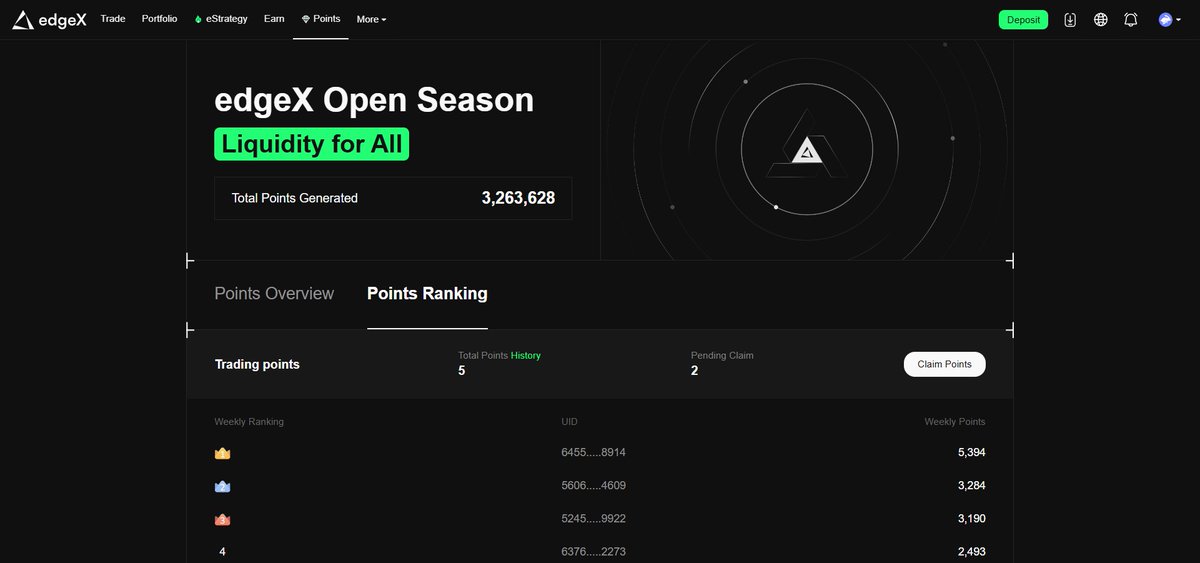
Task: Click the Weekly Ranking column header
Action: [x=249, y=422]
